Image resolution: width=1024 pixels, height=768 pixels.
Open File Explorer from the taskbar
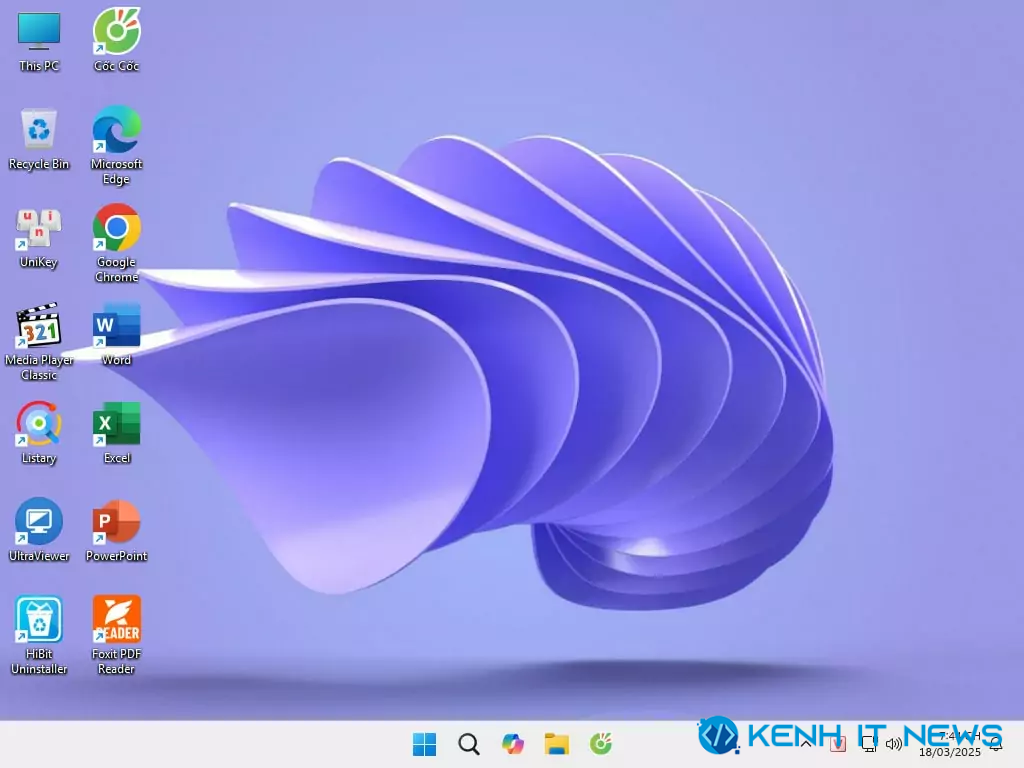[557, 744]
